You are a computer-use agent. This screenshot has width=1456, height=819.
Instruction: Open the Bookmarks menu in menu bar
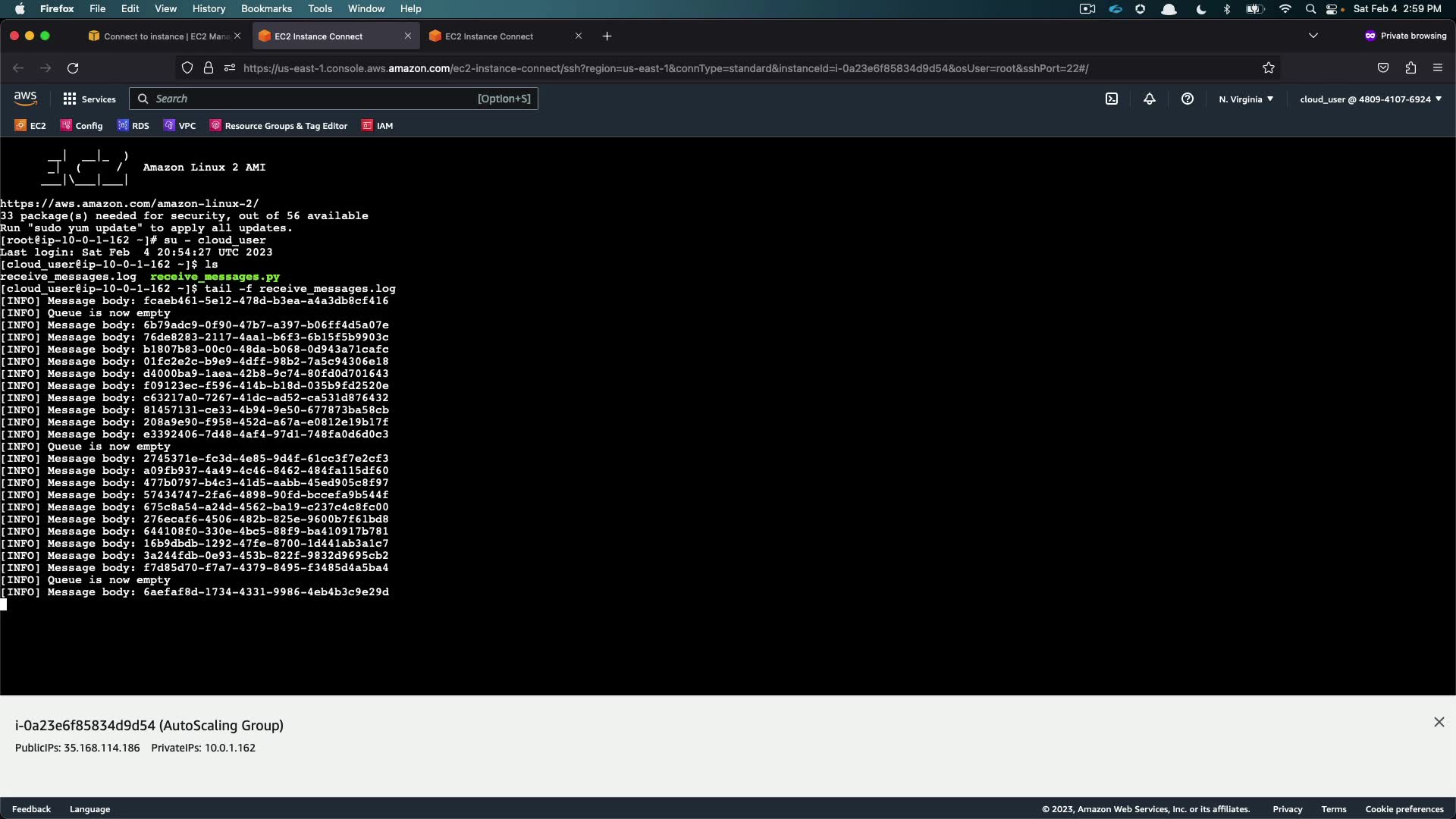[266, 9]
